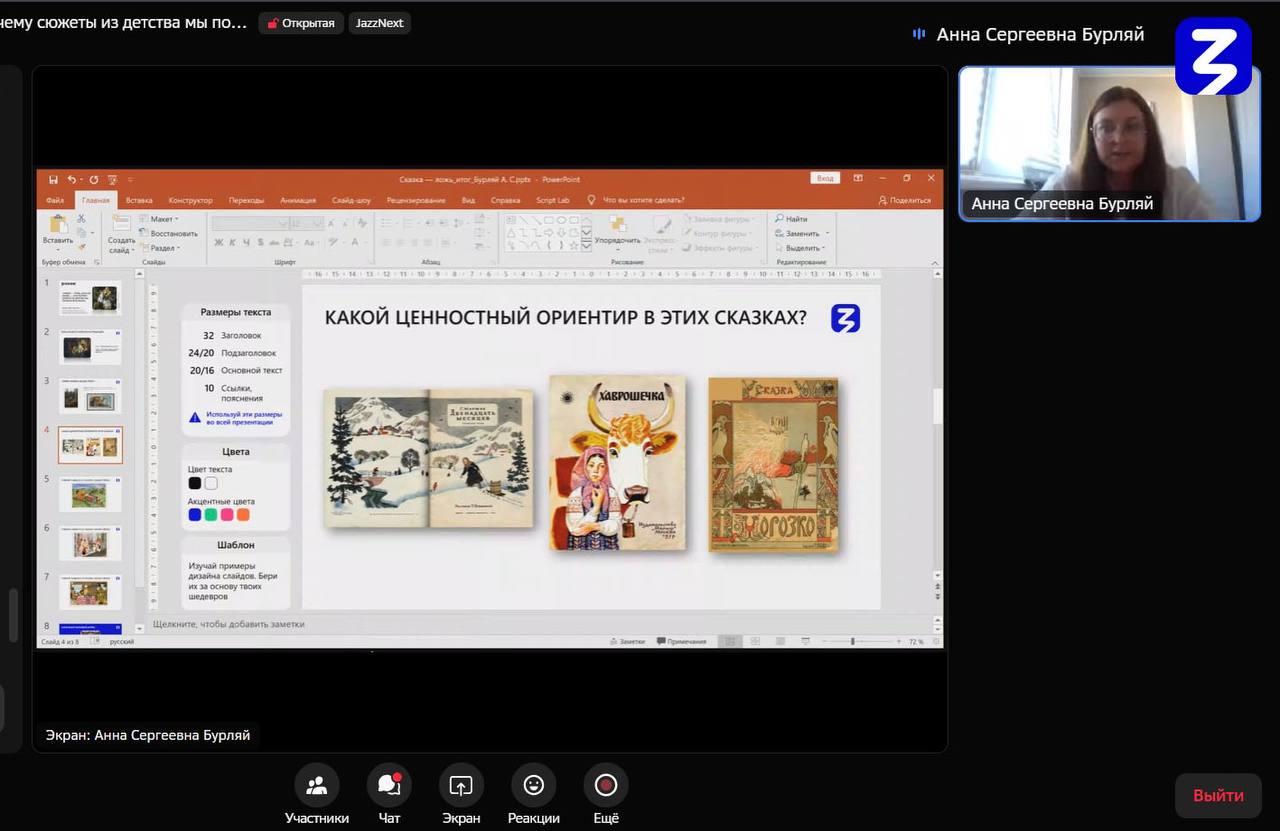Open the font size combo box
This screenshot has height=831, width=1280.
point(307,224)
